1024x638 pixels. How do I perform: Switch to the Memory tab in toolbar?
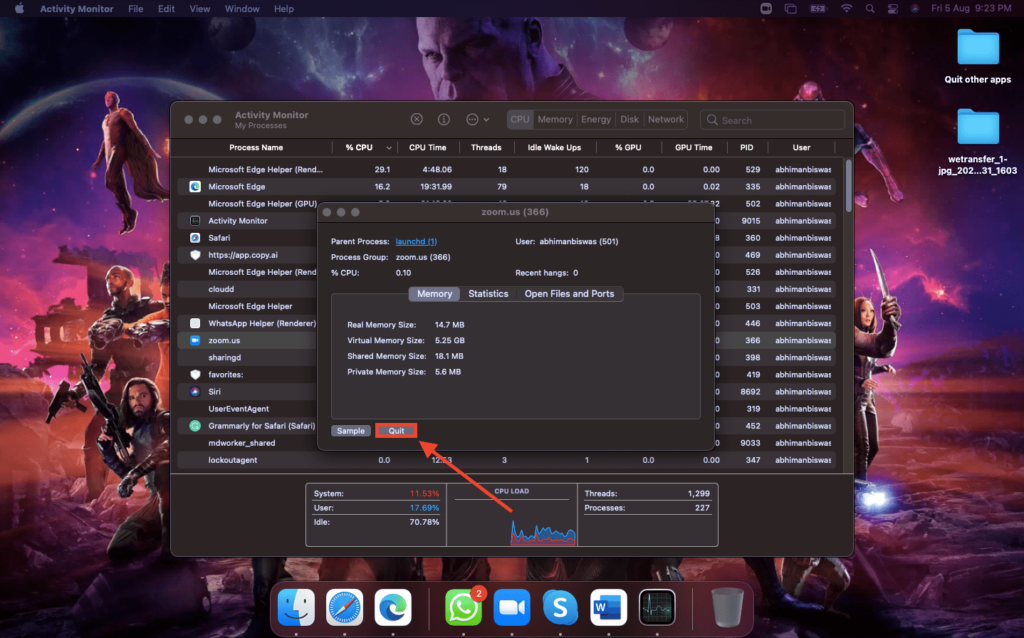tap(555, 119)
